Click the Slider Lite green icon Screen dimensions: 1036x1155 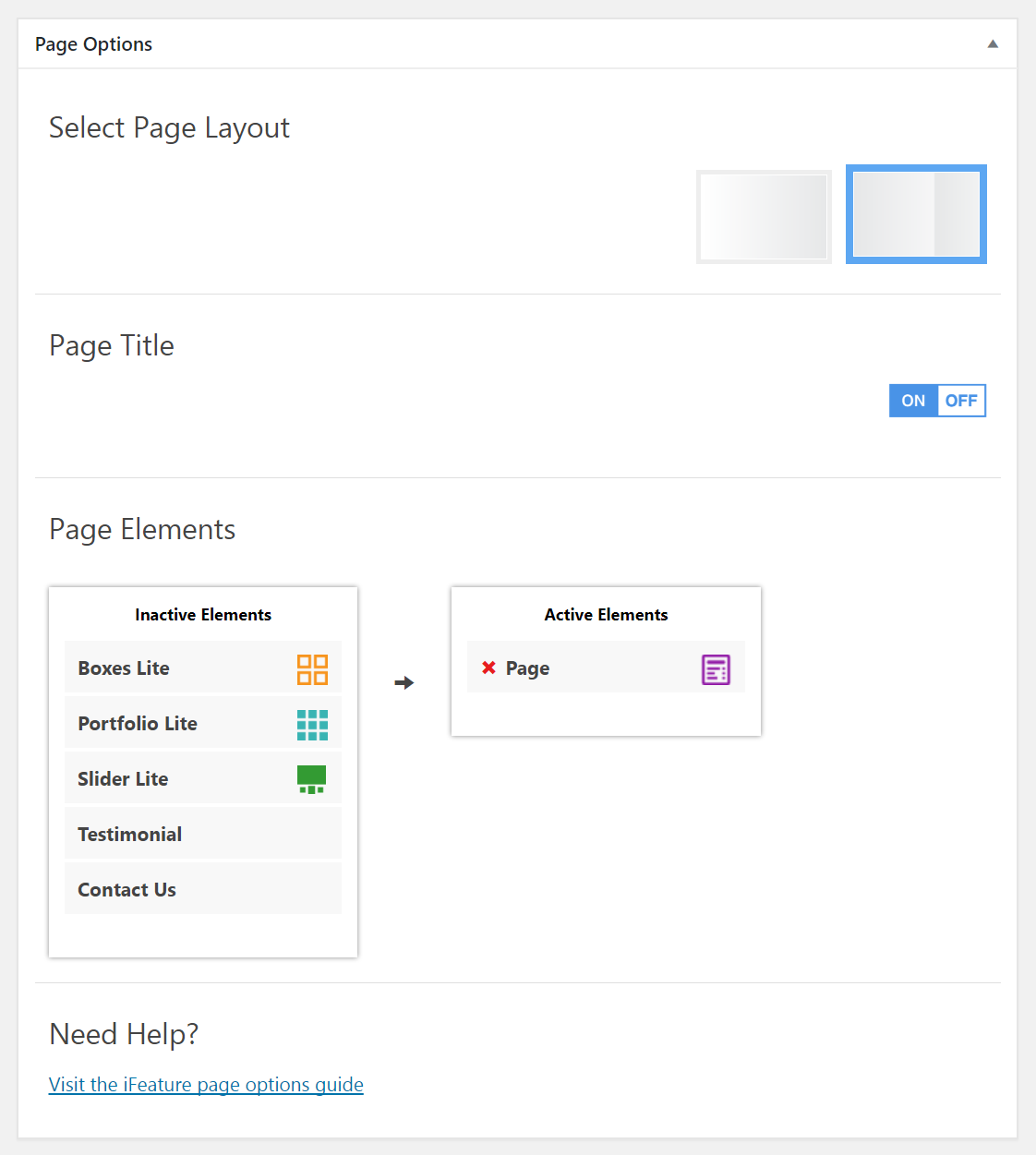coord(312,779)
